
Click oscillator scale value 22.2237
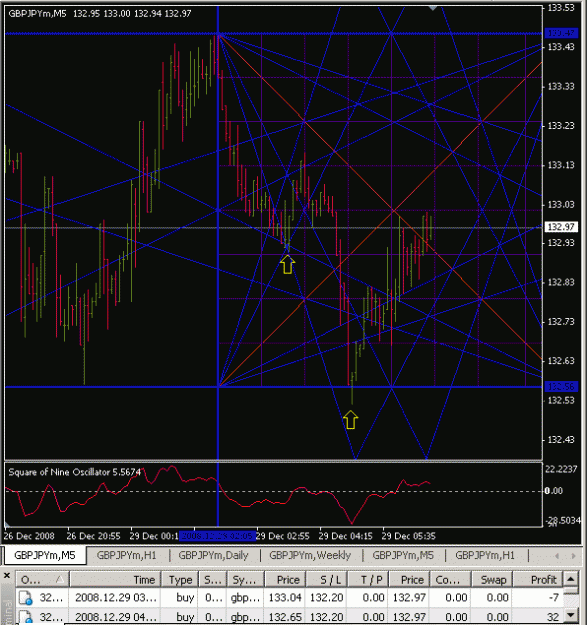coord(561,469)
